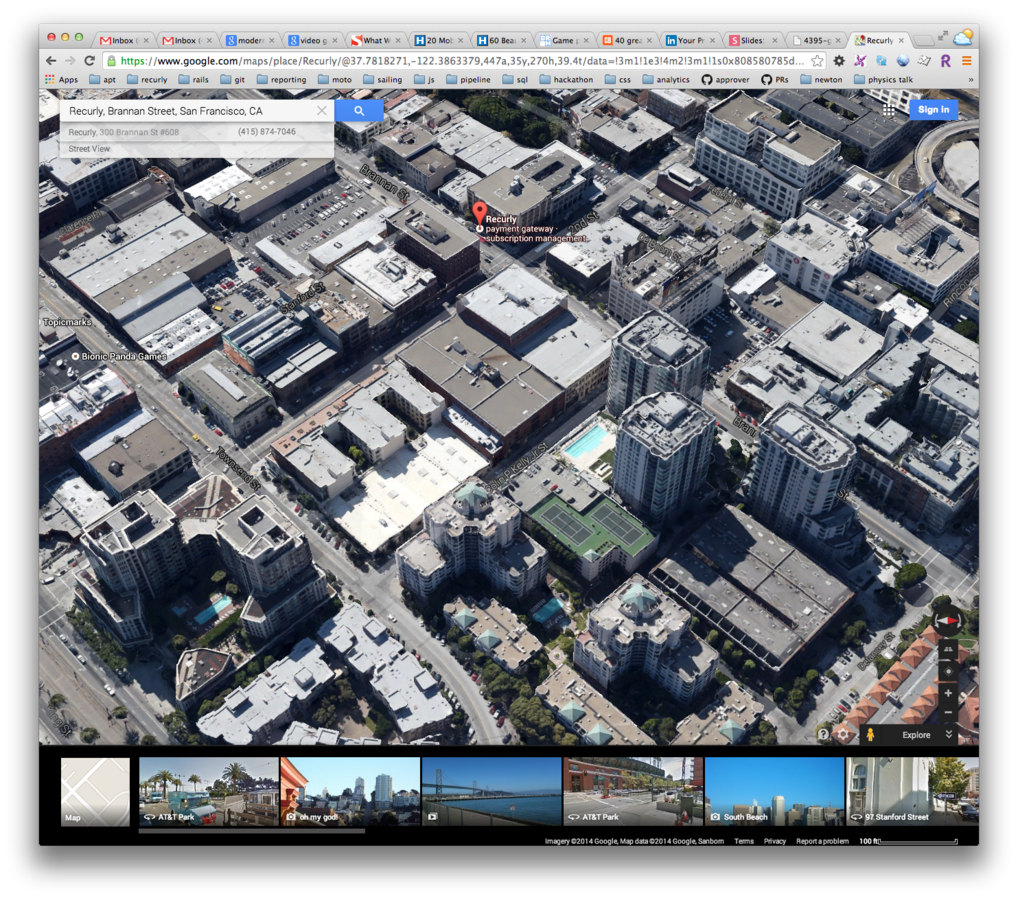Click the black gear extension icon

[x=839, y=60]
